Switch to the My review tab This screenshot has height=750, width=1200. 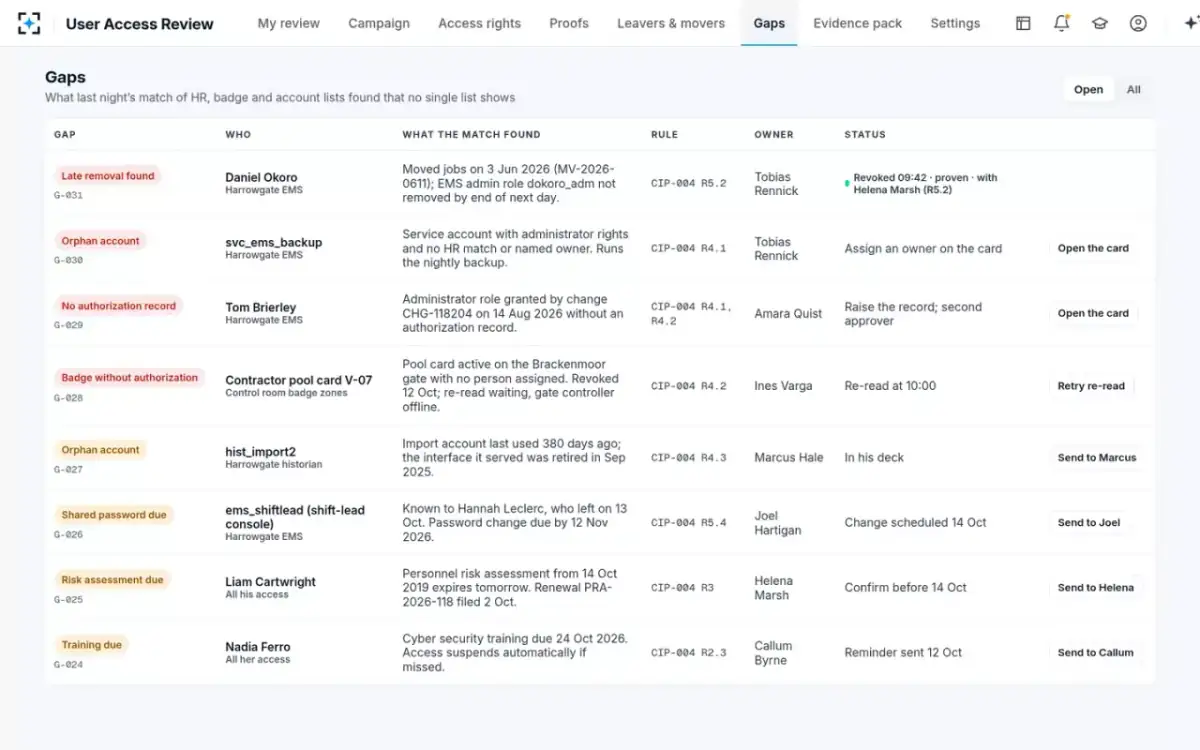(x=289, y=23)
